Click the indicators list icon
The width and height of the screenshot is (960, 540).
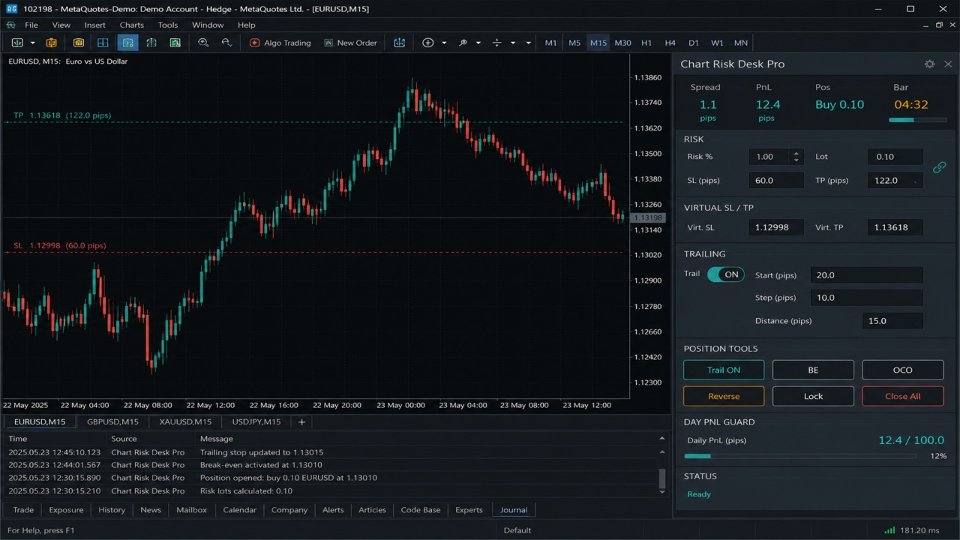(x=463, y=43)
